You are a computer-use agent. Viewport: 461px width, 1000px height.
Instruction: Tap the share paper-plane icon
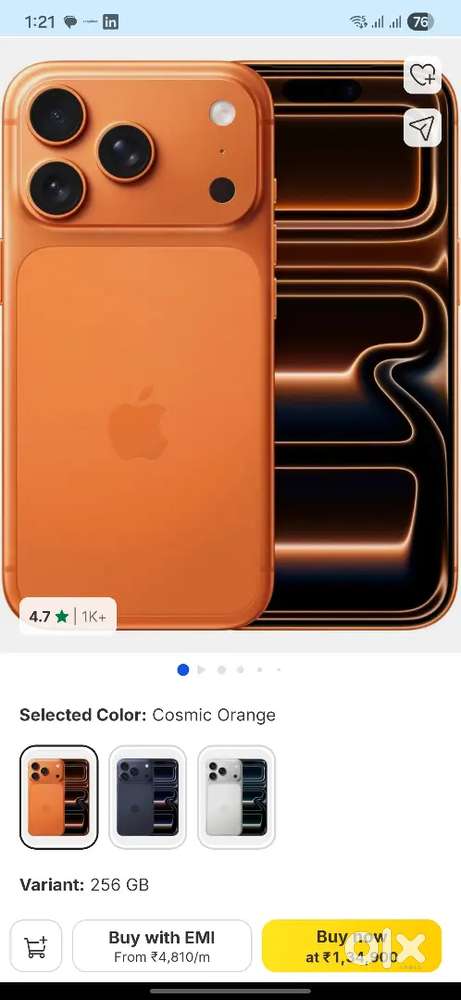click(x=423, y=128)
